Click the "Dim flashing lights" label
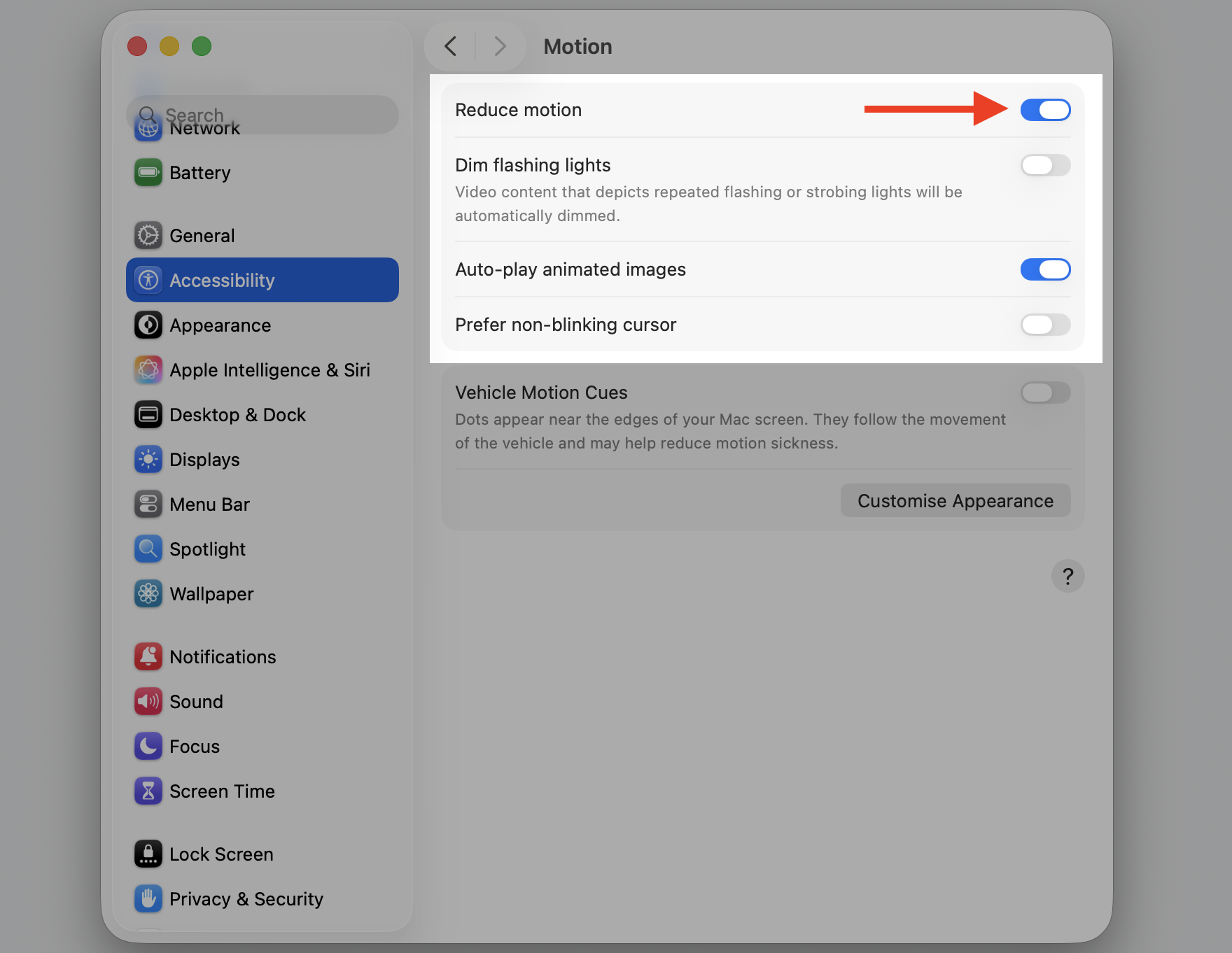 533,165
